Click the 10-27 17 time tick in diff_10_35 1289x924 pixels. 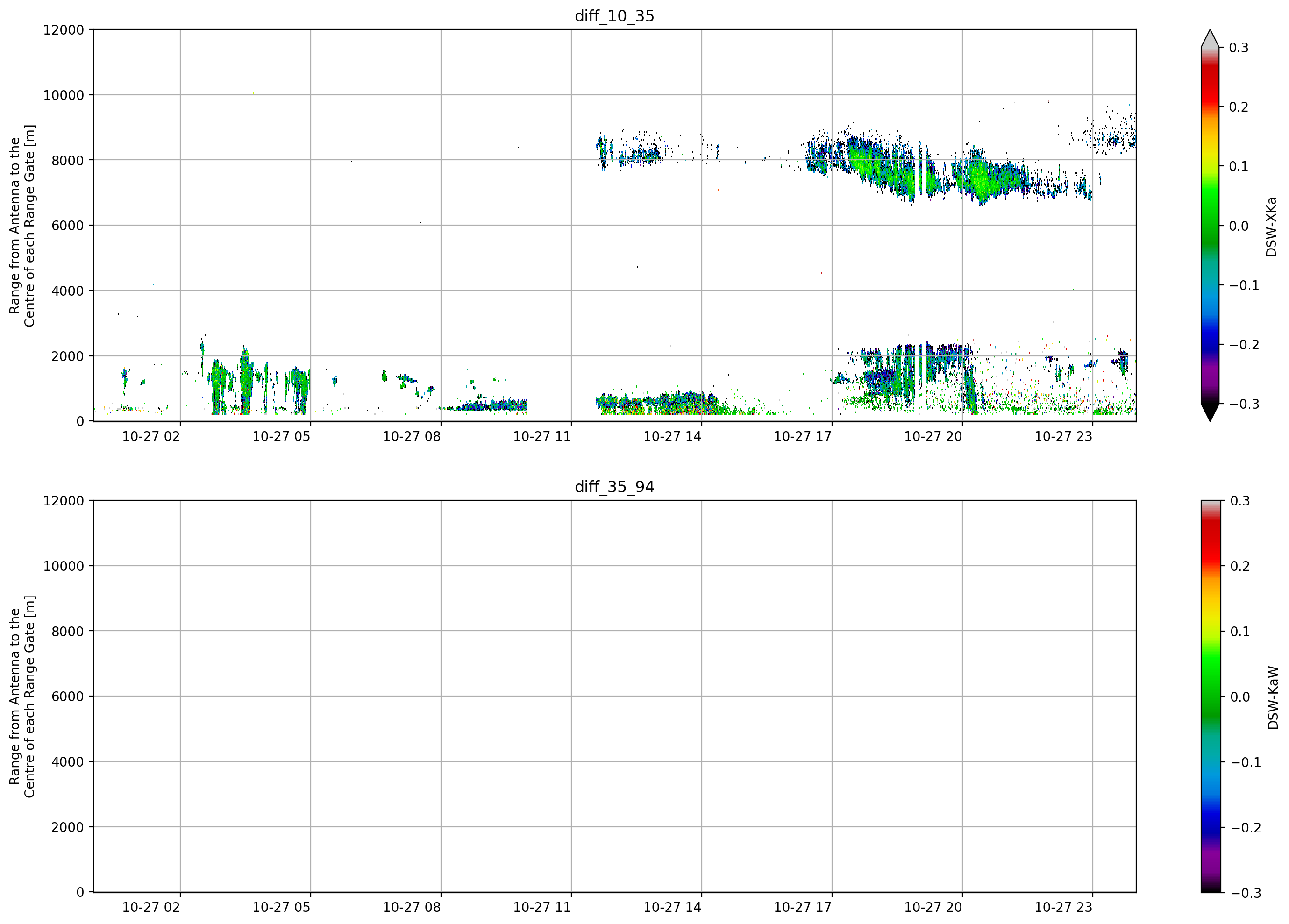coord(803,436)
